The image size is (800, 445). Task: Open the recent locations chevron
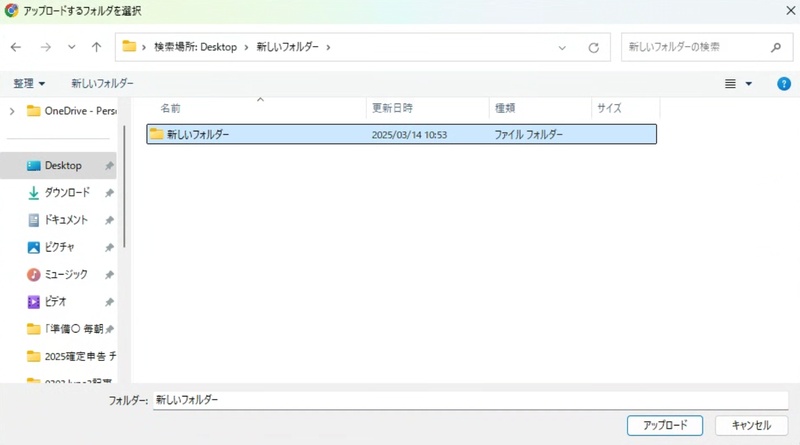(71, 47)
